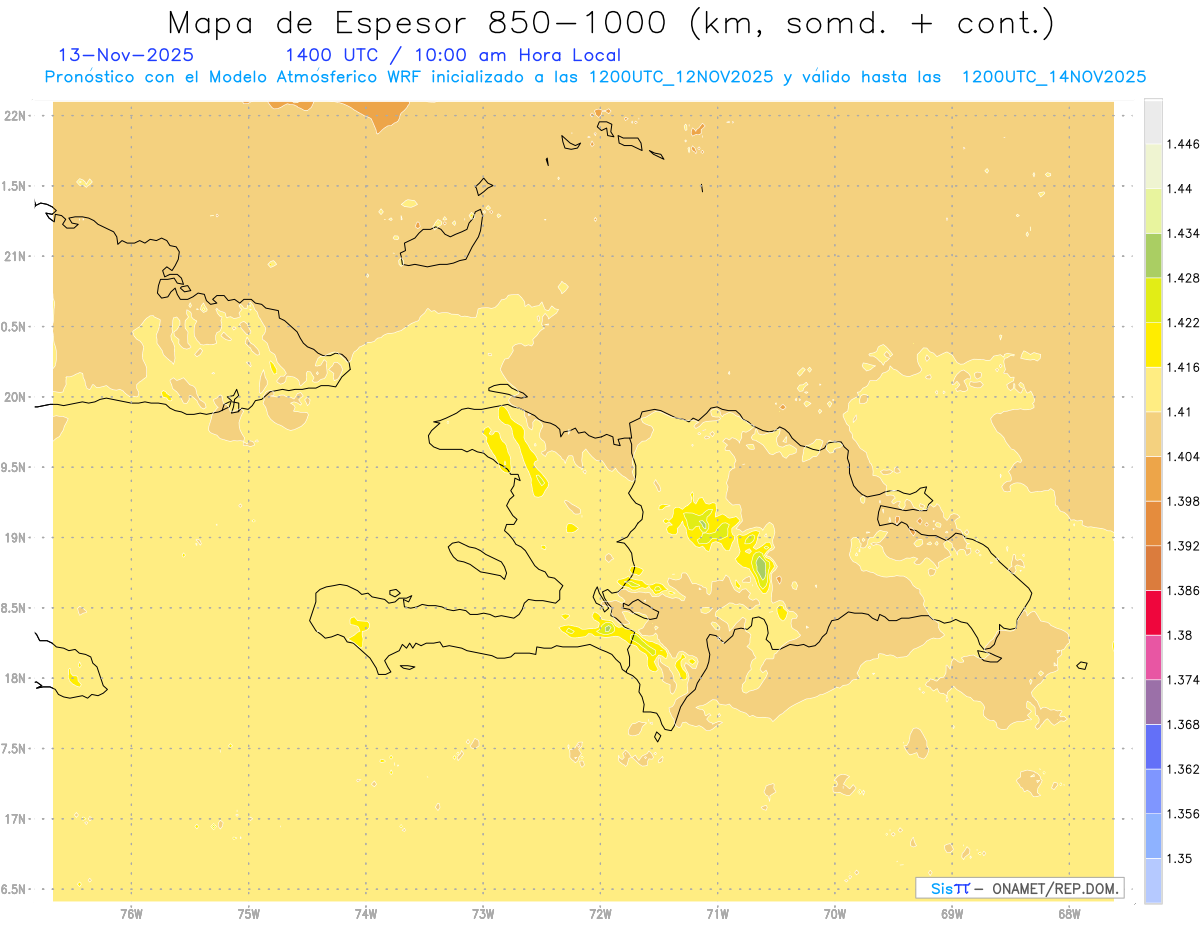1200x927 pixels.
Task: Click the 1.398 colorbar value
Action: (1185, 501)
